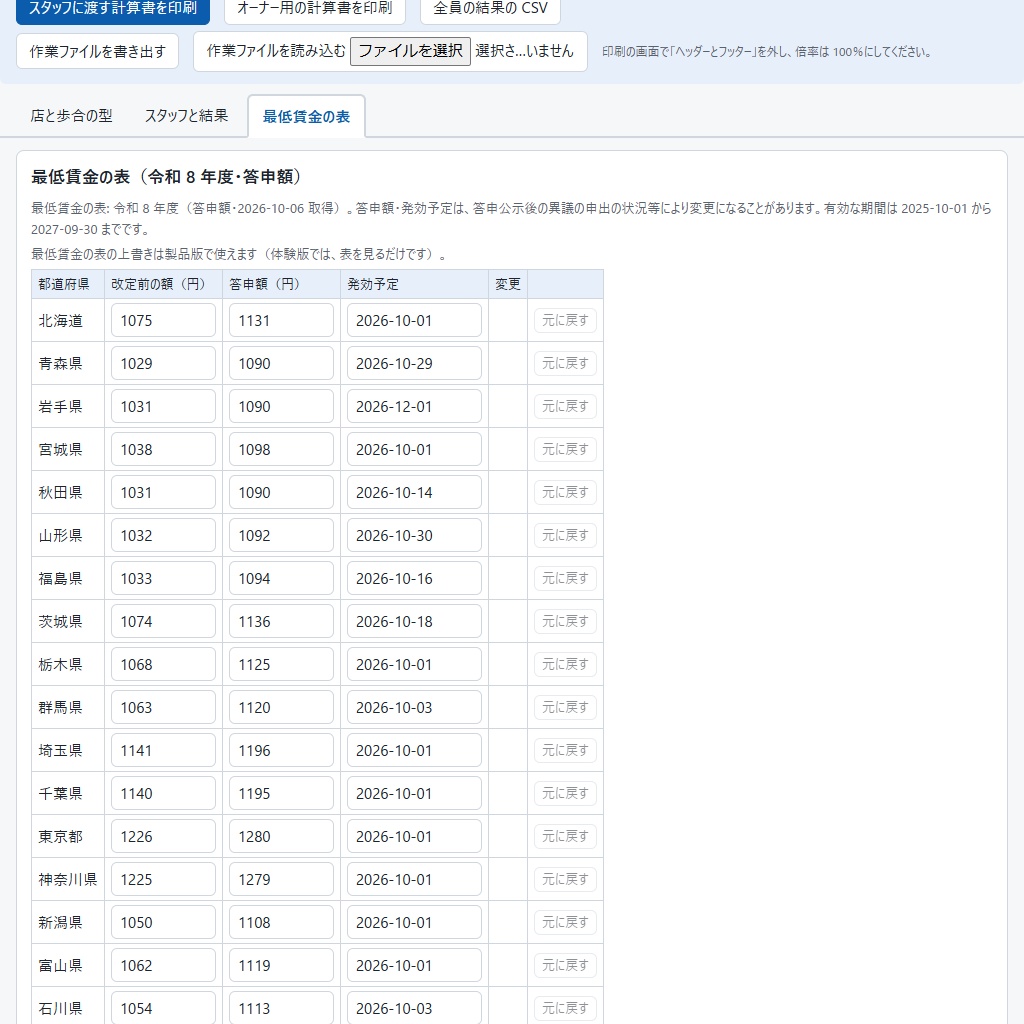Click 群馬県 改定前の額 field 1063
This screenshot has width=1024, height=1024.
pyautogui.click(x=163, y=707)
